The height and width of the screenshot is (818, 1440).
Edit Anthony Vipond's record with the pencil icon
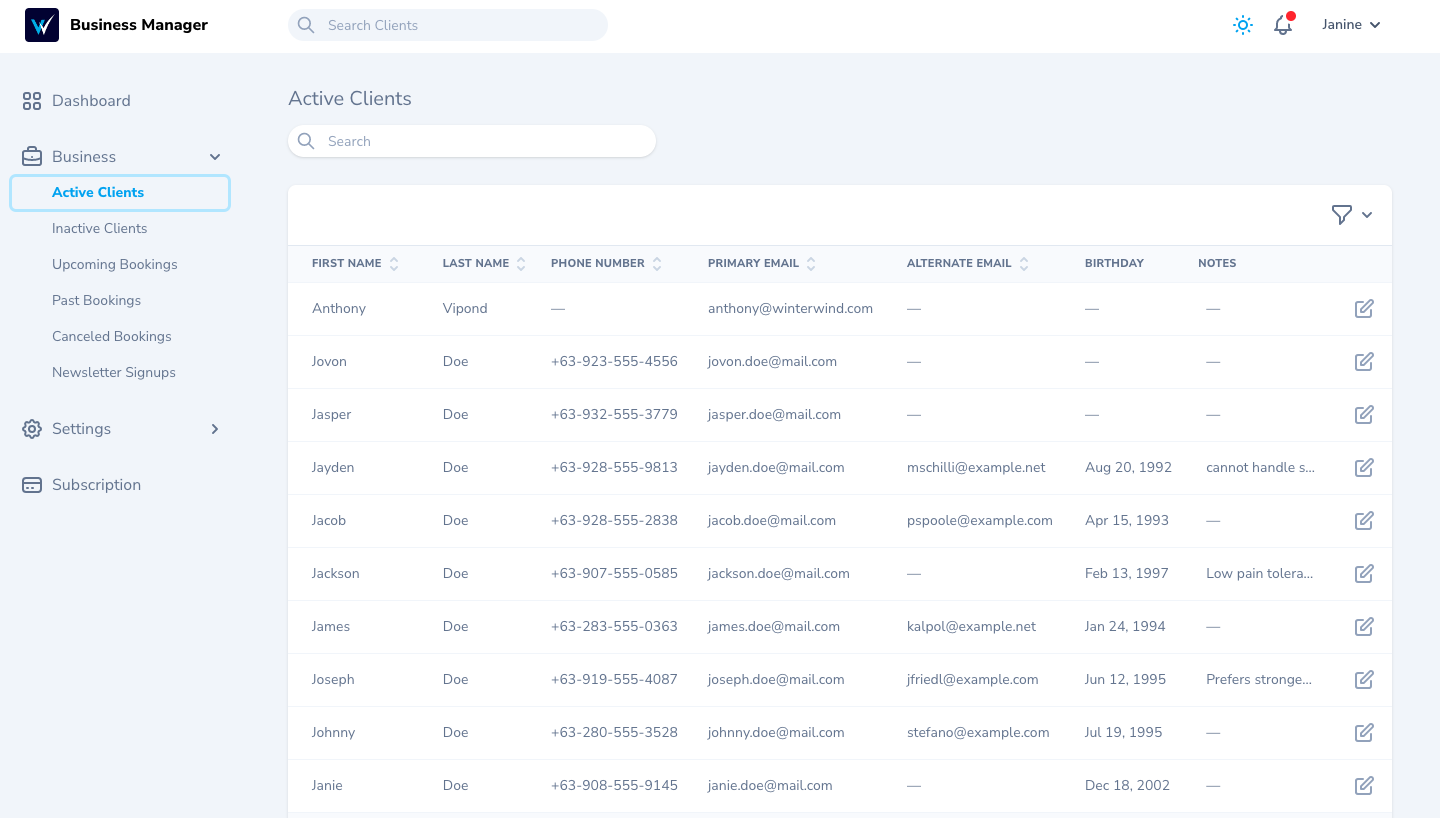pos(1364,308)
